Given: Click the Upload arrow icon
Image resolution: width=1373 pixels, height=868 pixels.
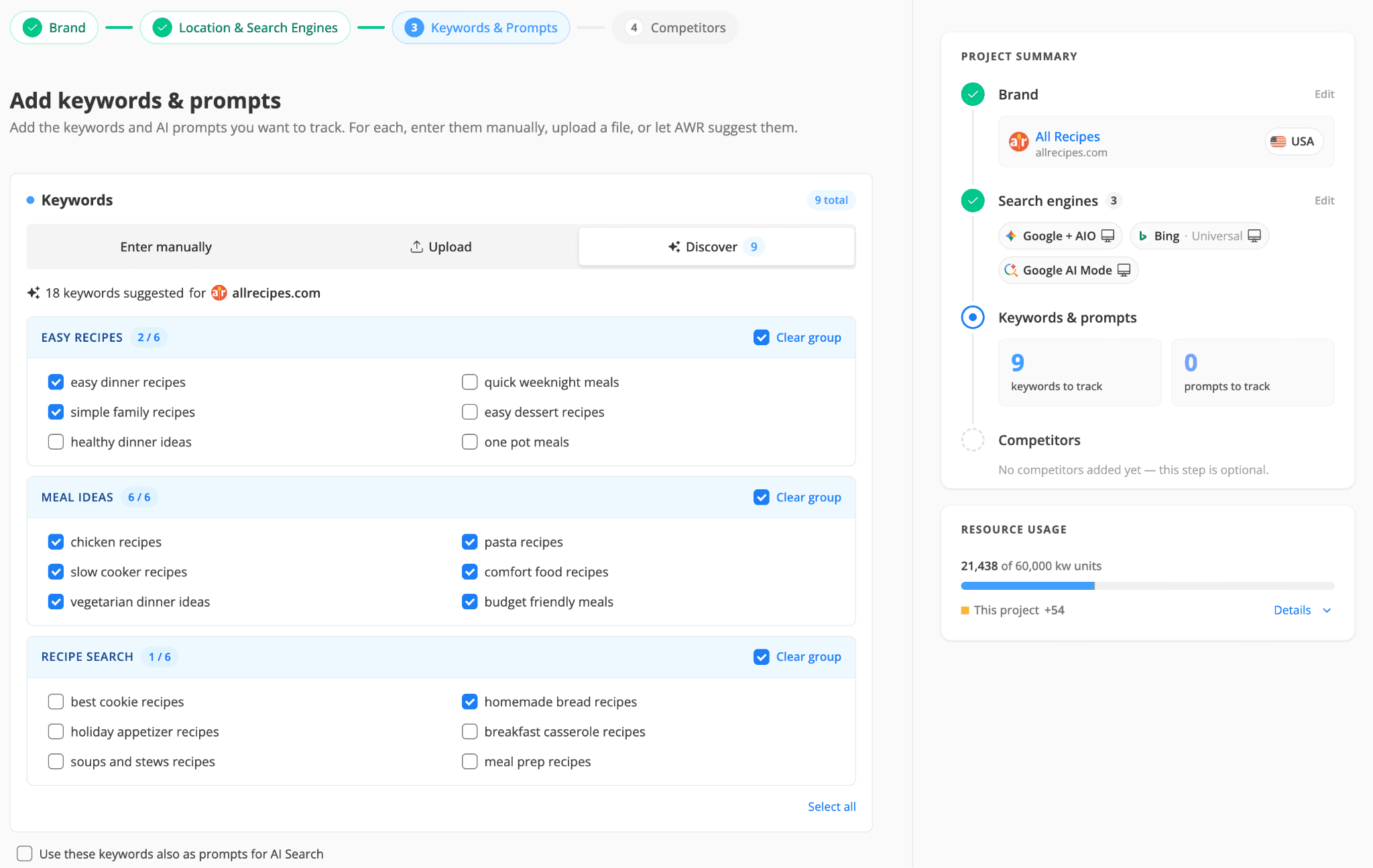Looking at the screenshot, I should [x=416, y=247].
